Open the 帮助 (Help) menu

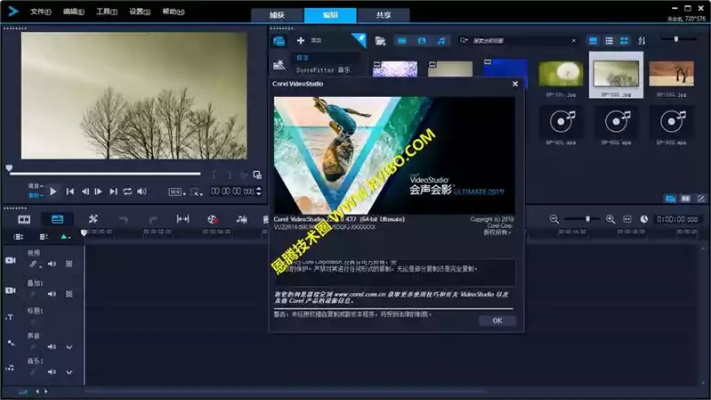coord(173,12)
